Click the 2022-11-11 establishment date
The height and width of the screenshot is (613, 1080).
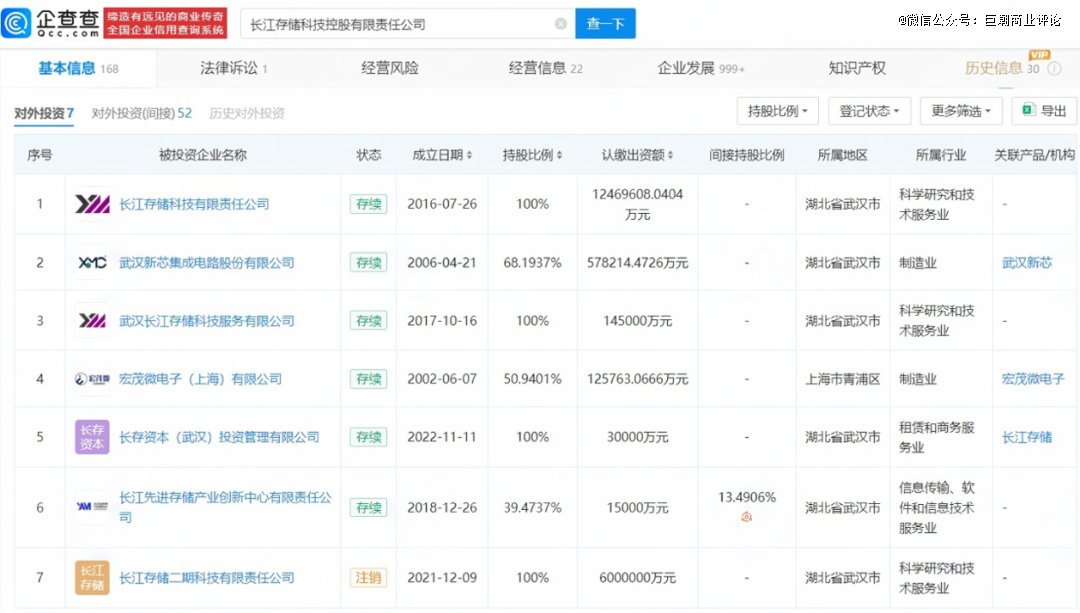pos(442,437)
